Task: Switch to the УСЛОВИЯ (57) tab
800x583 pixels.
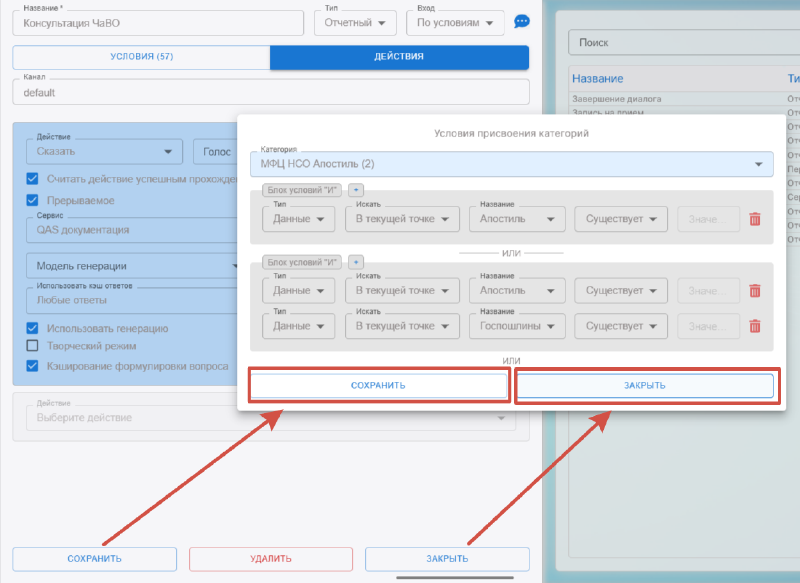Action: click(x=141, y=57)
